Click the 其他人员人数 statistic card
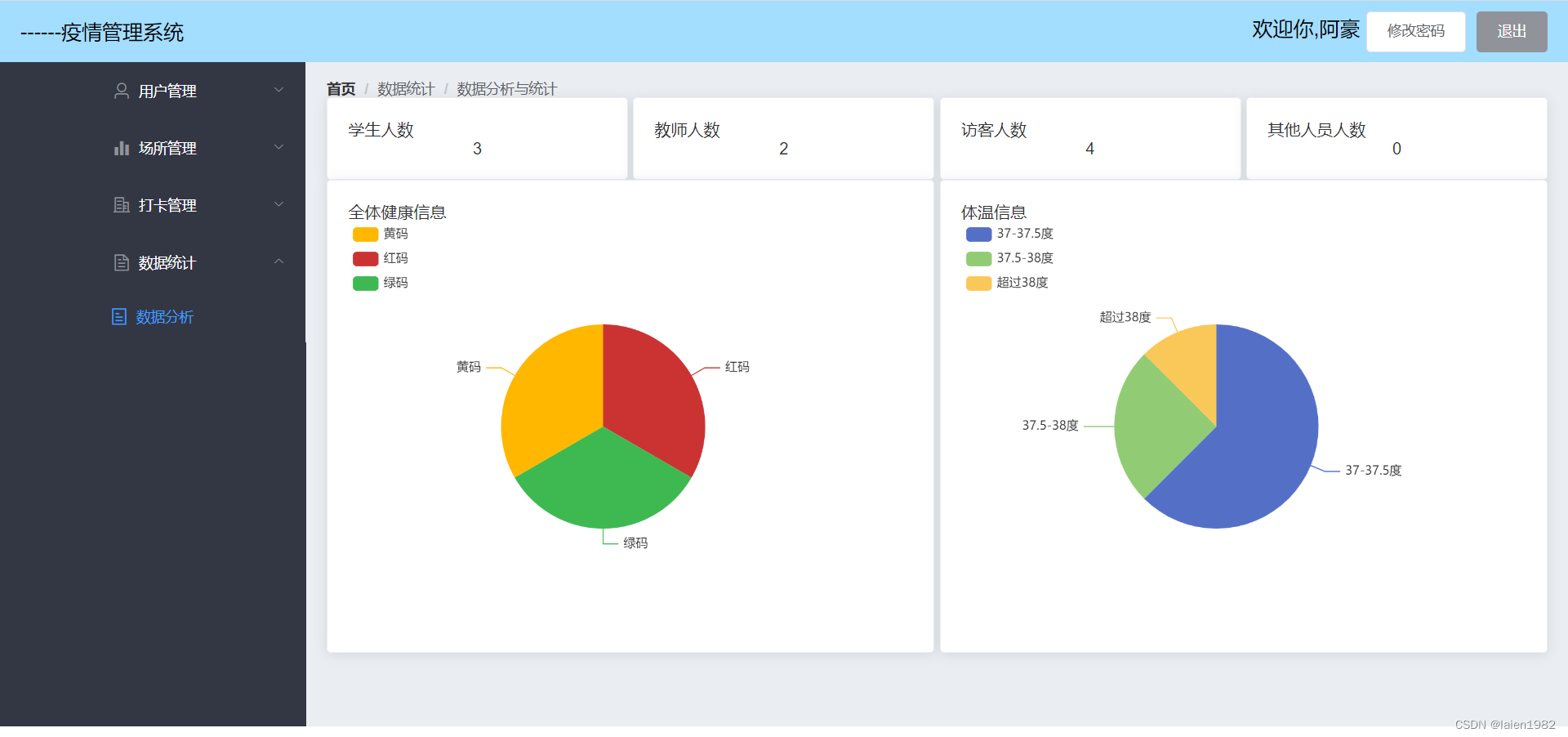 click(x=1396, y=138)
